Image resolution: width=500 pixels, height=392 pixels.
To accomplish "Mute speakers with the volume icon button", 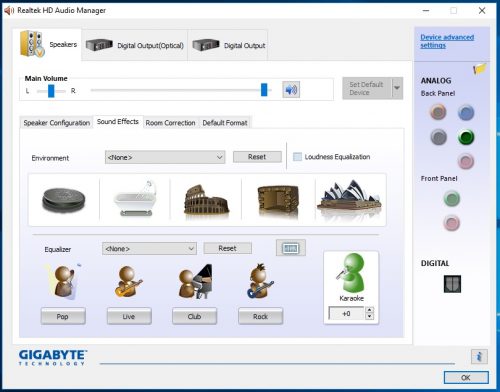I will 291,89.
